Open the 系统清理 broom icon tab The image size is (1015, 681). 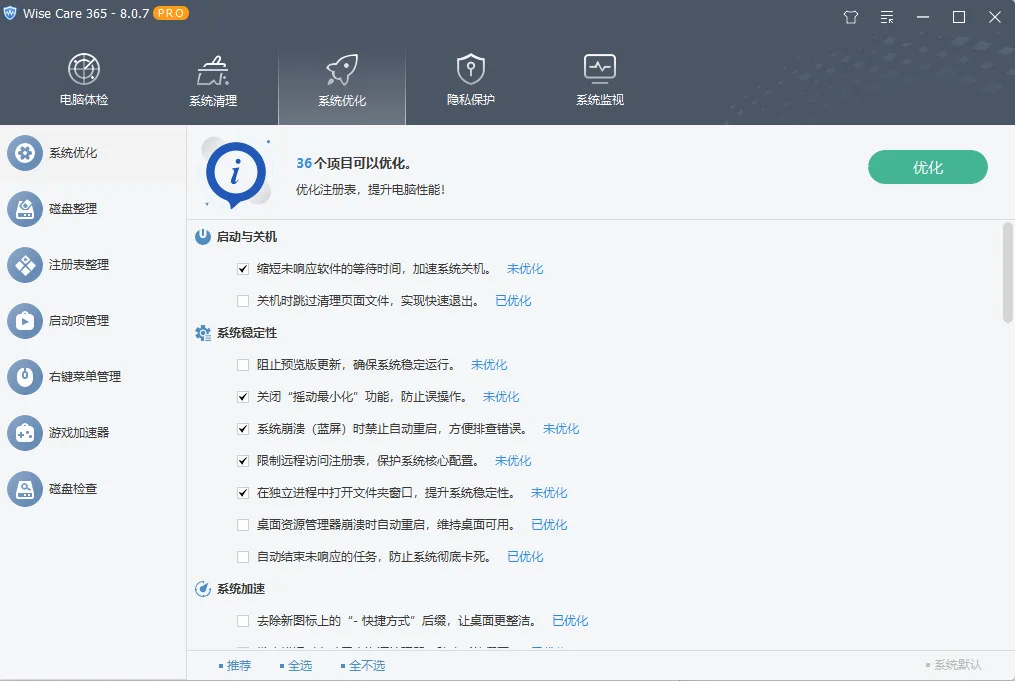213,79
